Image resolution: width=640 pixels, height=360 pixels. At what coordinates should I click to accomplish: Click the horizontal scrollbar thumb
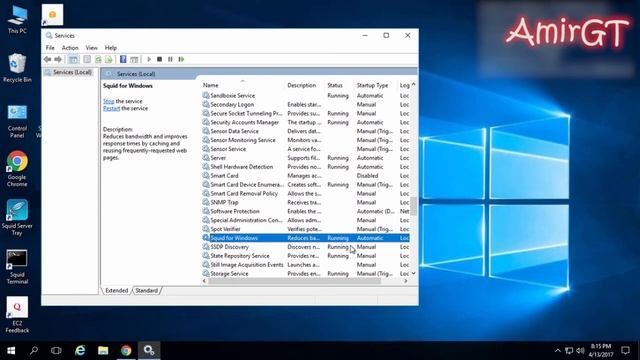pyautogui.click(x=294, y=281)
